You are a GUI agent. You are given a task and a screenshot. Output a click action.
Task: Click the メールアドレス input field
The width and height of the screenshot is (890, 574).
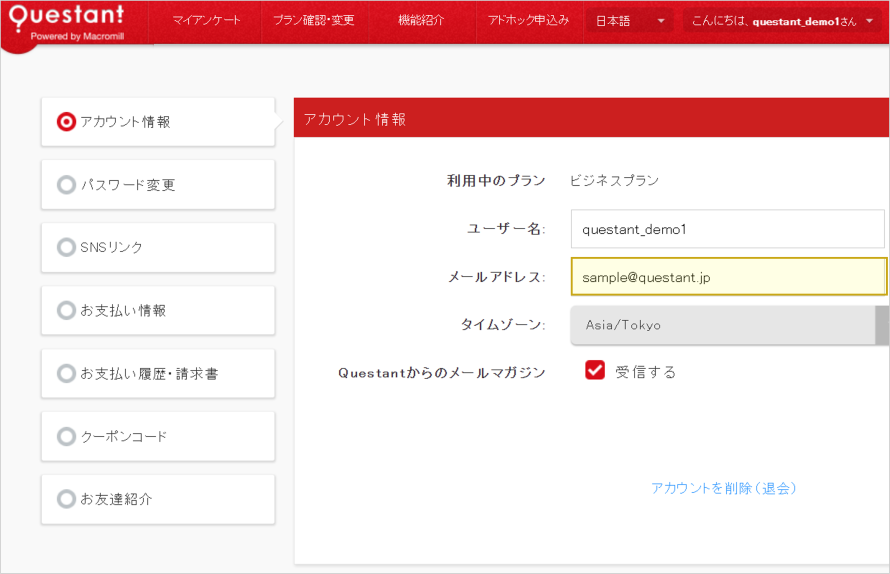coord(727,277)
